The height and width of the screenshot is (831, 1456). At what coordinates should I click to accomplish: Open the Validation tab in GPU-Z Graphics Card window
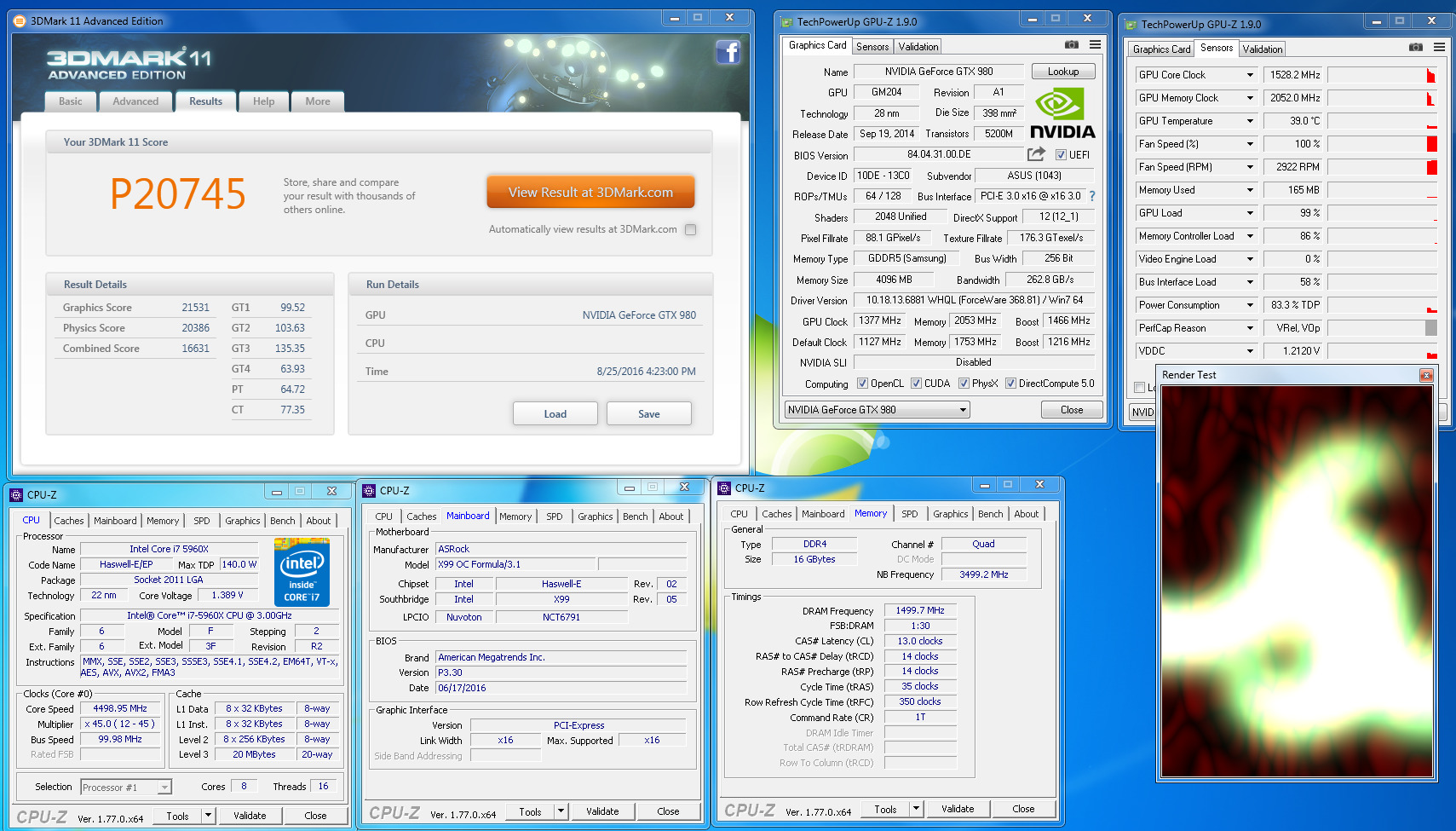tap(918, 47)
